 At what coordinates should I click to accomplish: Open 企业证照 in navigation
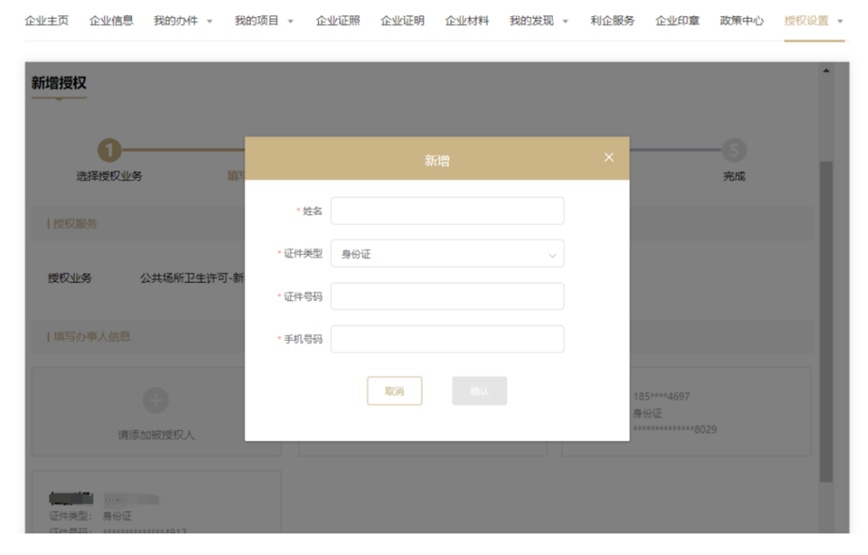pos(337,21)
